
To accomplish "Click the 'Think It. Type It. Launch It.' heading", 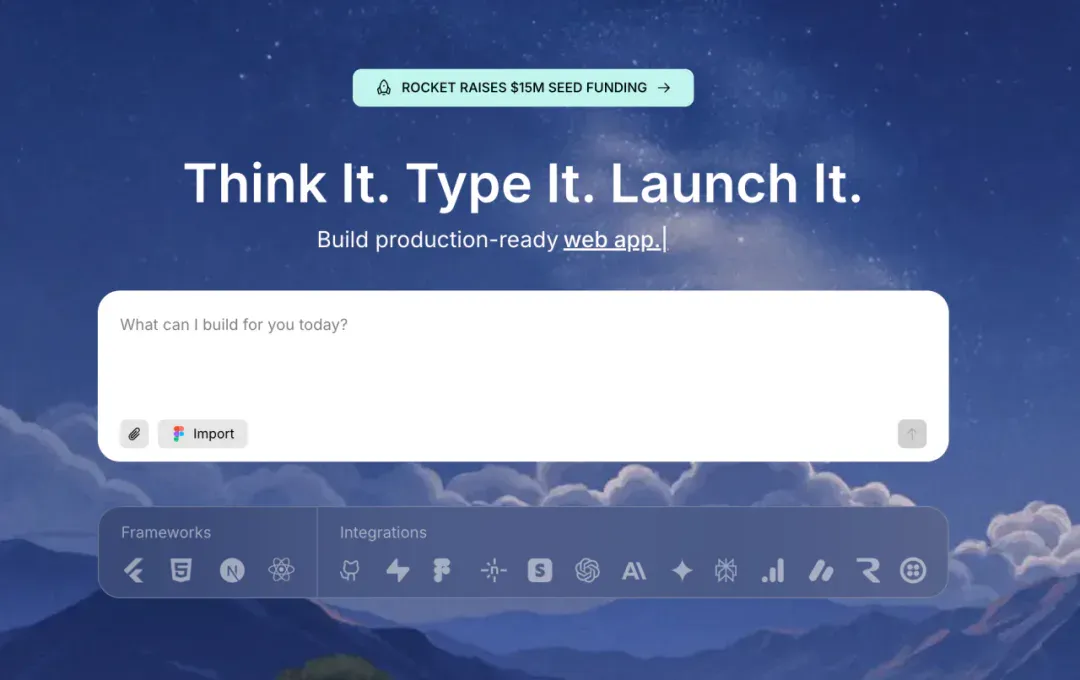I will click(523, 183).
